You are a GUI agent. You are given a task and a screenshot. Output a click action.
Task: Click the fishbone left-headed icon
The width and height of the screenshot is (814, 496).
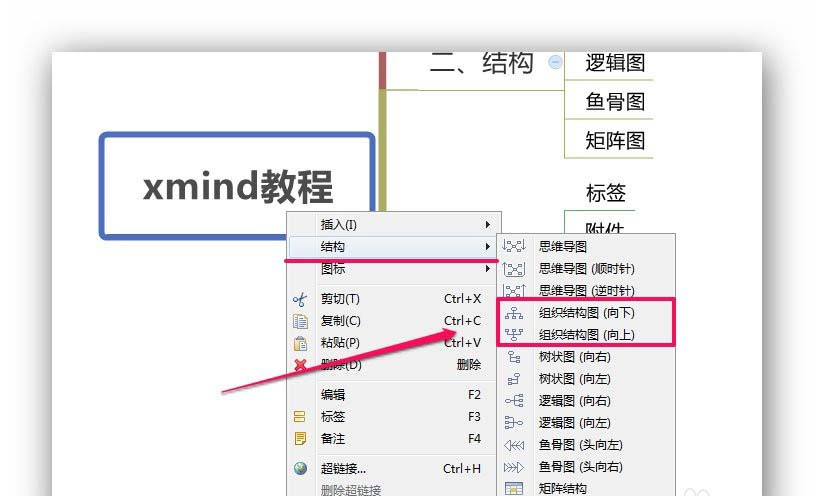click(x=514, y=445)
